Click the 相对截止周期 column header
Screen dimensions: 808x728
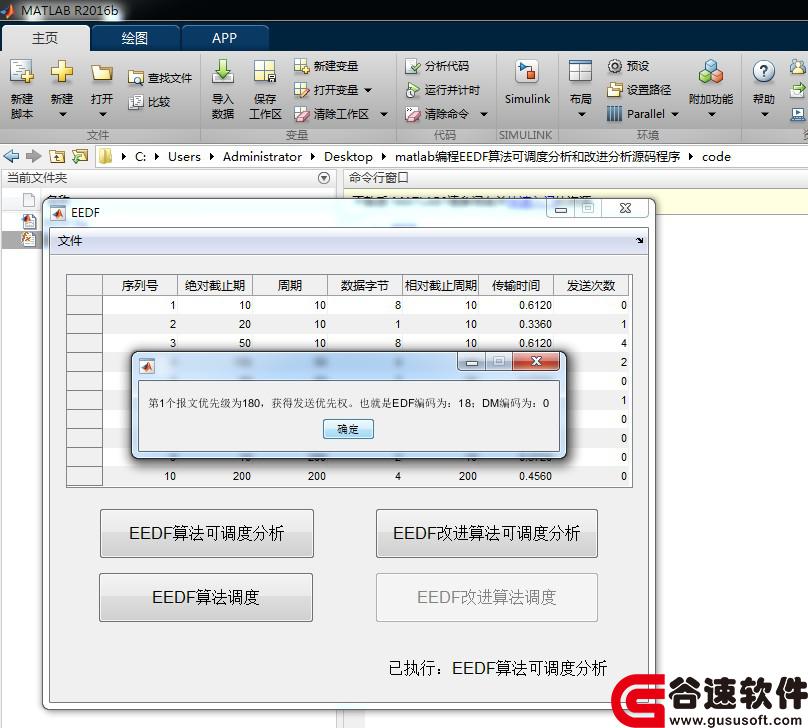(441, 285)
